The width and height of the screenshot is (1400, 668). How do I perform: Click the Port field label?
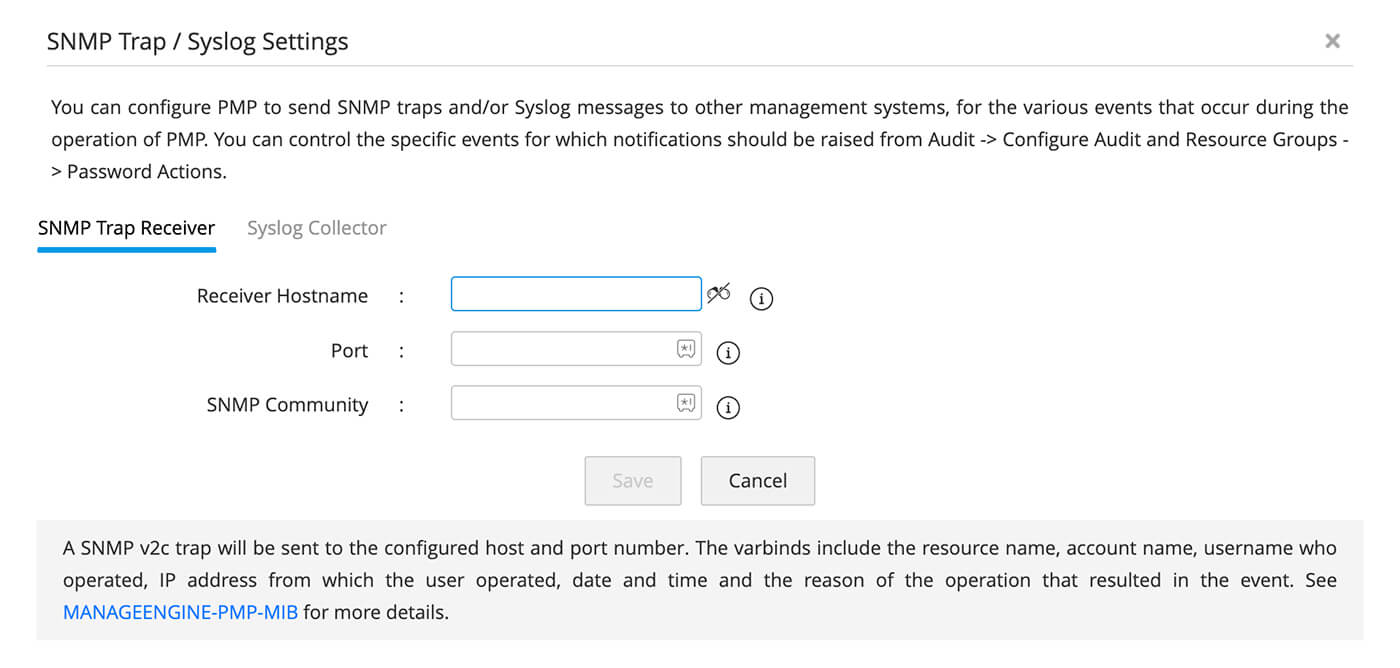(349, 351)
